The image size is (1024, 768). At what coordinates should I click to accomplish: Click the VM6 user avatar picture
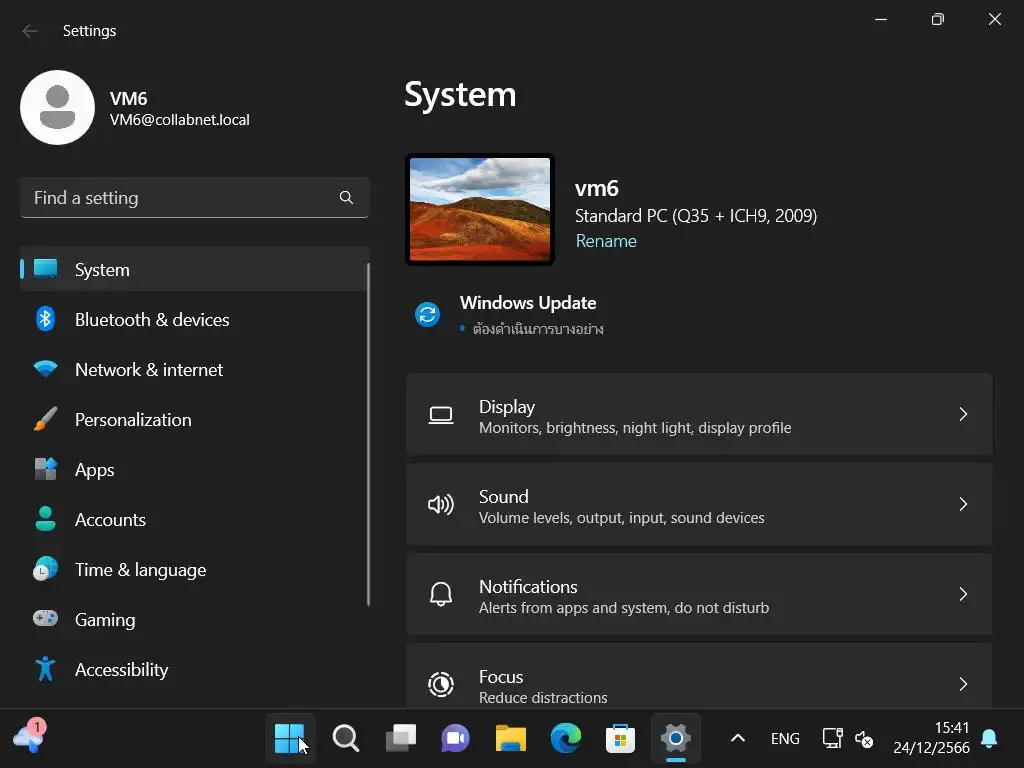tap(57, 108)
